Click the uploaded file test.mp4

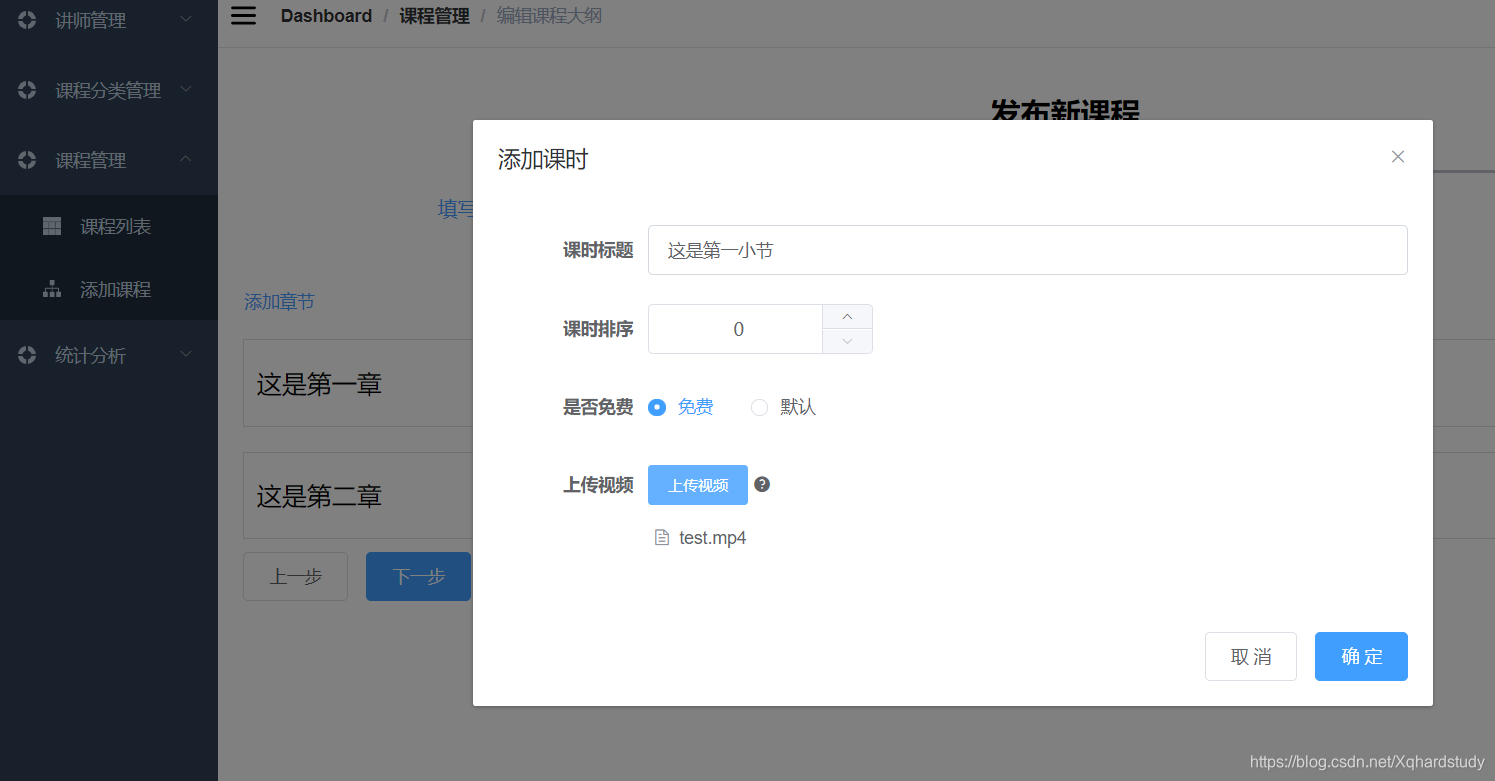712,538
